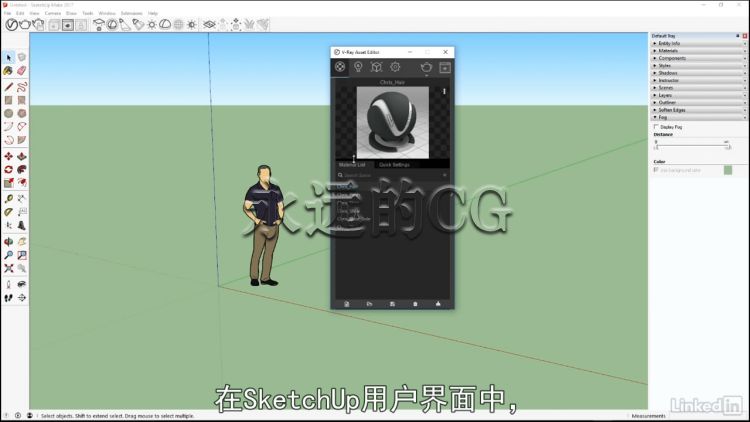Start V-Ray Render with the teapot icon
Viewport: 750px width, 422px height.
[x=25, y=24]
